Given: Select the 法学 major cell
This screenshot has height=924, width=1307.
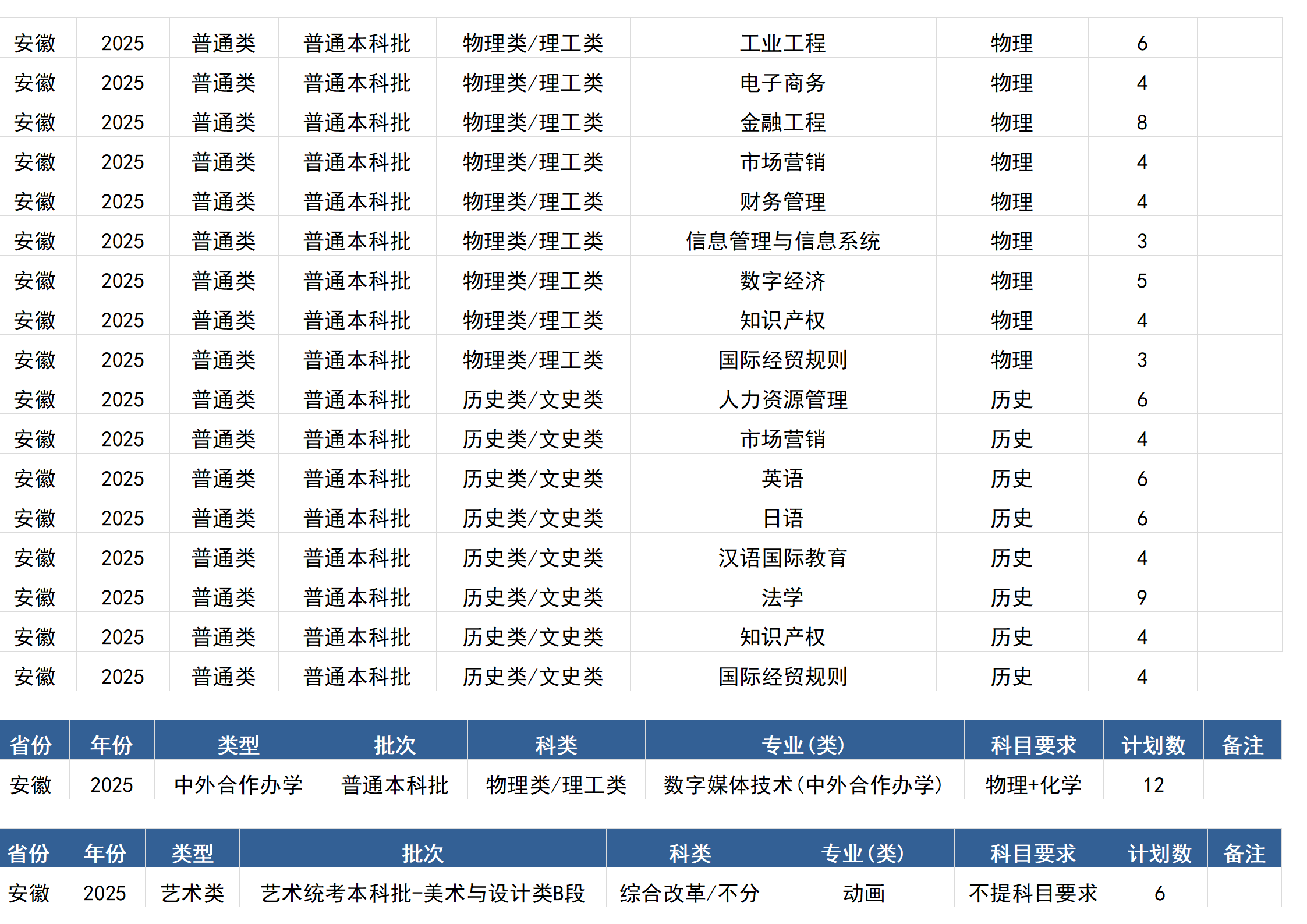Looking at the screenshot, I should click(x=782, y=597).
